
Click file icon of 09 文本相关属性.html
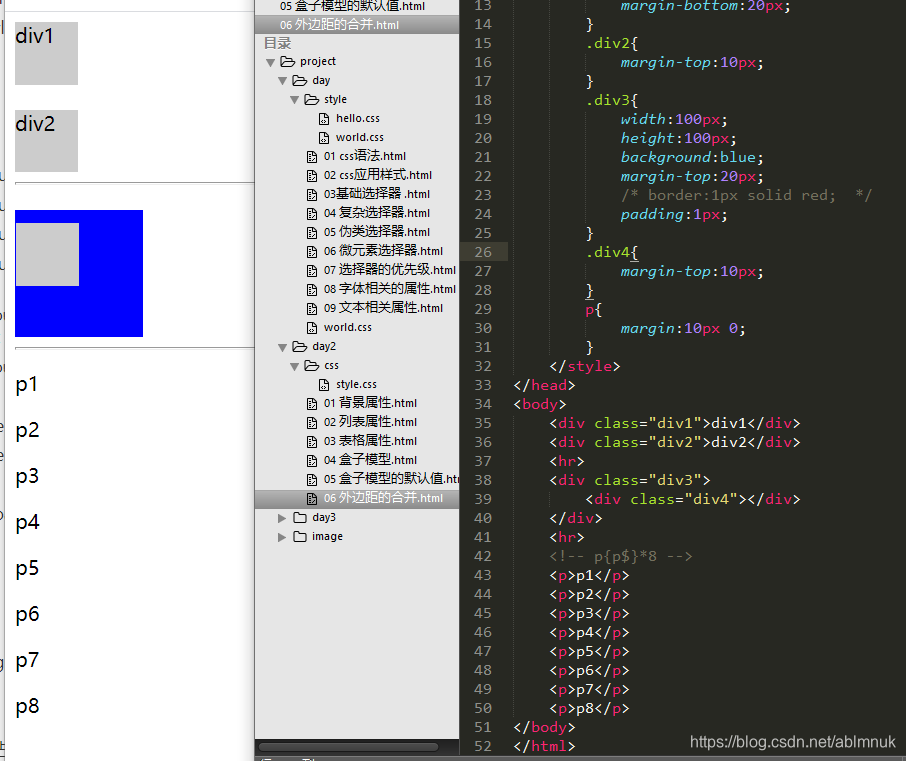(312, 309)
